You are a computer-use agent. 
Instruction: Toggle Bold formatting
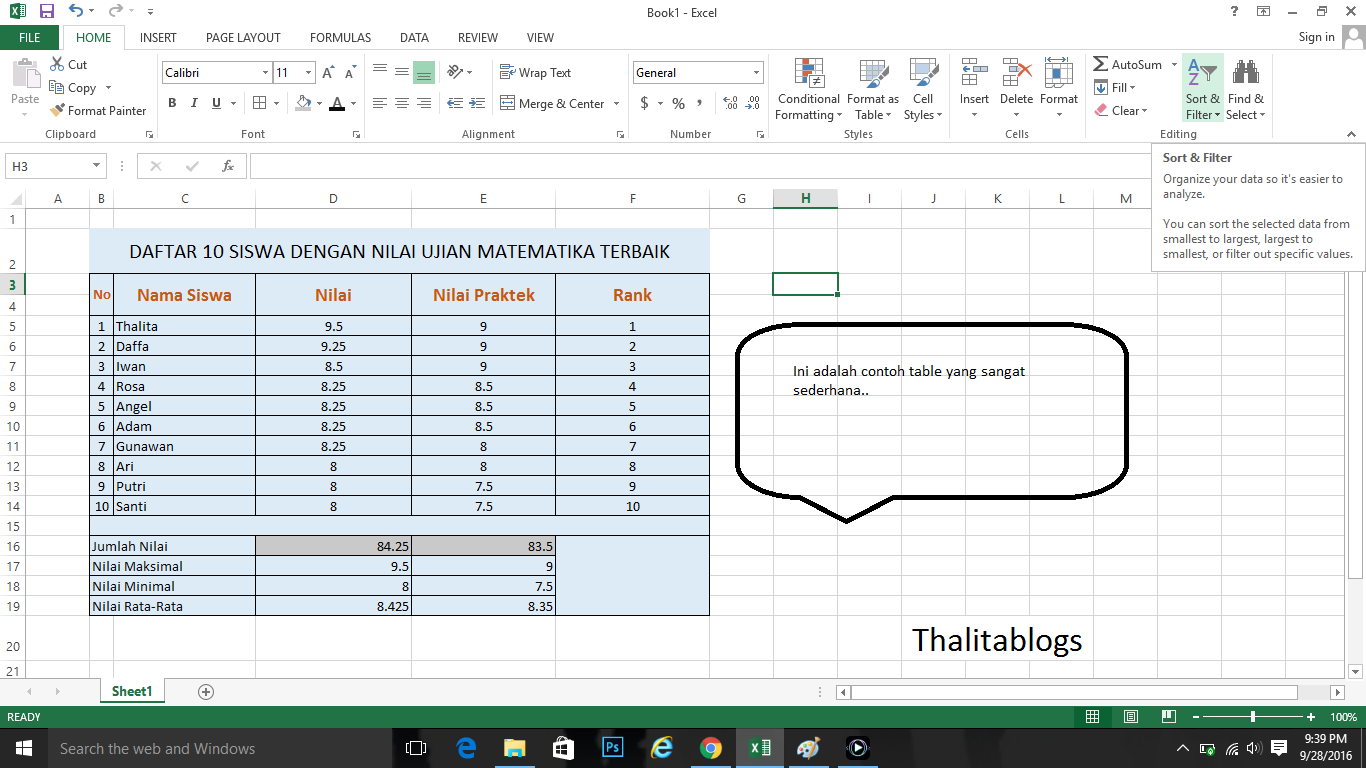click(171, 102)
